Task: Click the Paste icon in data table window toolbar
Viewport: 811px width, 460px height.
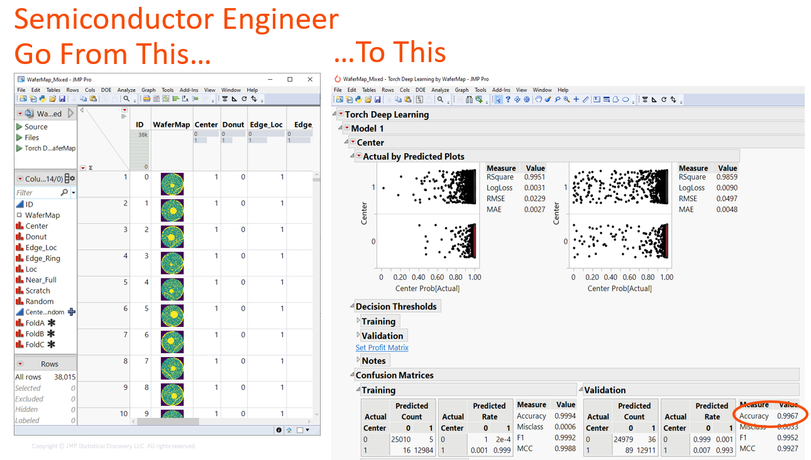Action: [93, 98]
